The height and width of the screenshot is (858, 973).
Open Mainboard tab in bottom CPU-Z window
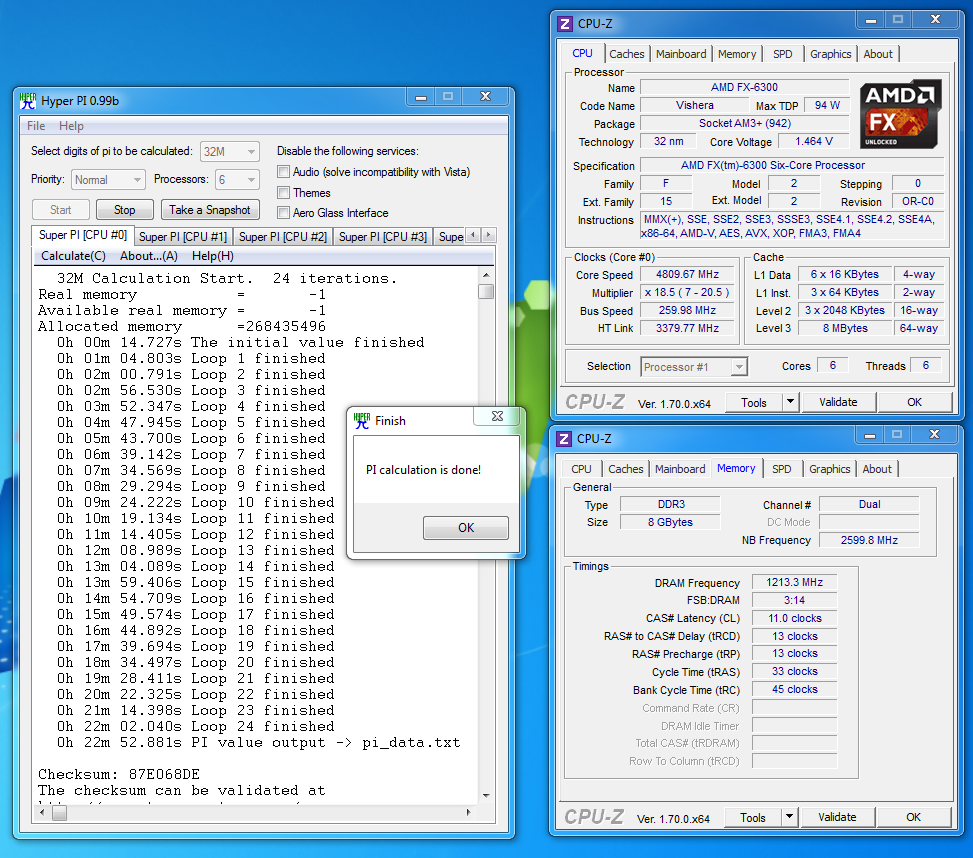click(x=680, y=469)
